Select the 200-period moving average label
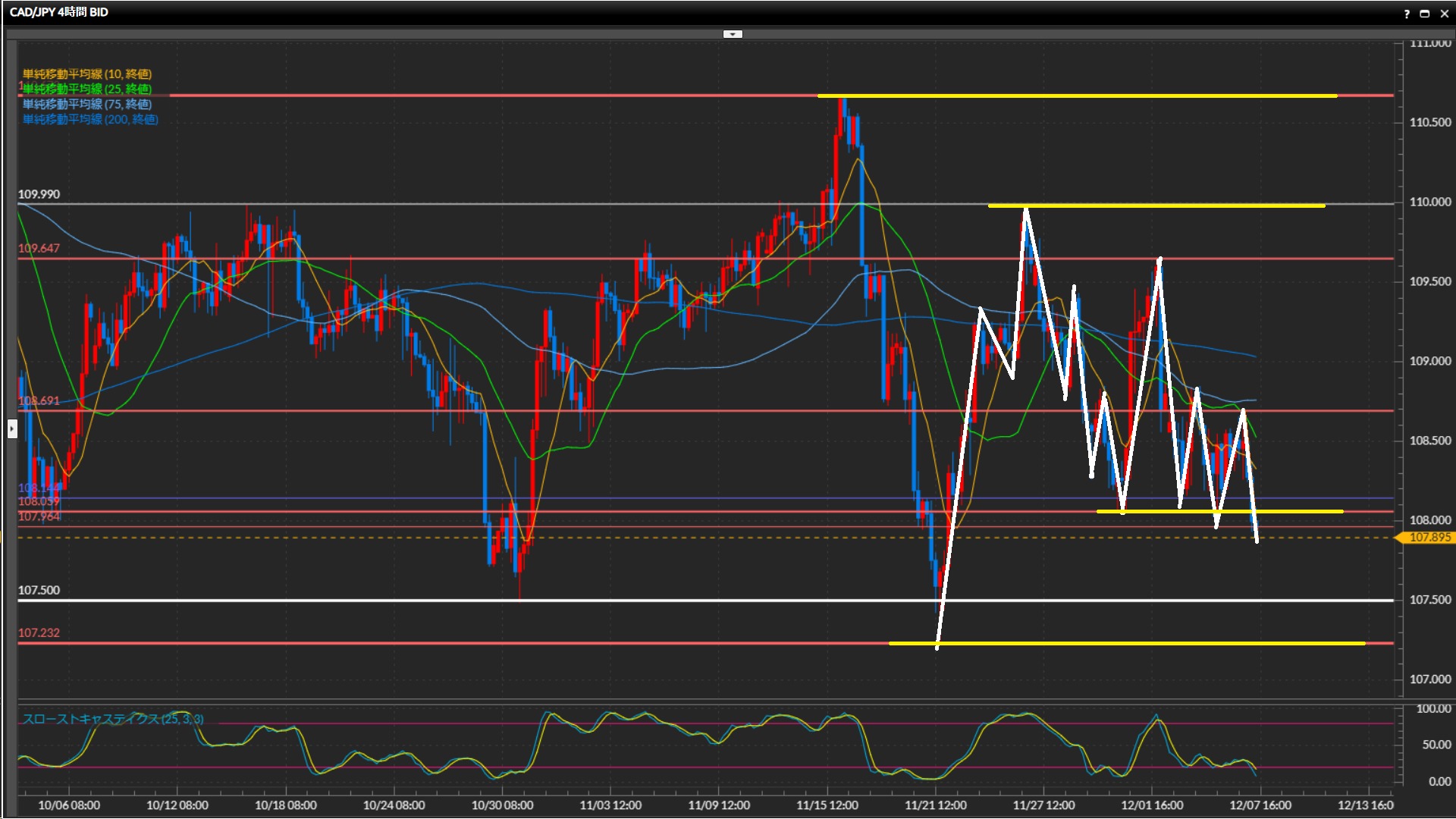Screen dimensions: 1456x819 [90, 119]
